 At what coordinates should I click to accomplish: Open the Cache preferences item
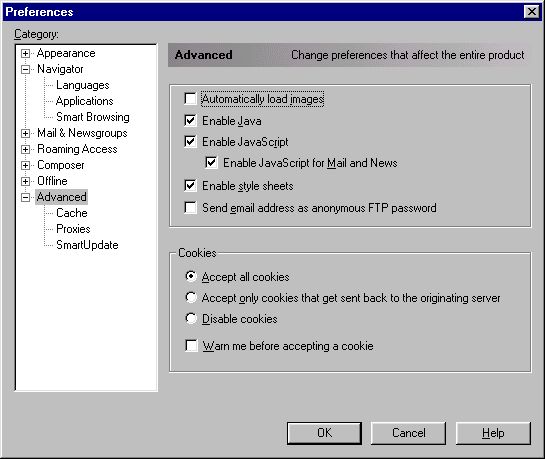72,213
